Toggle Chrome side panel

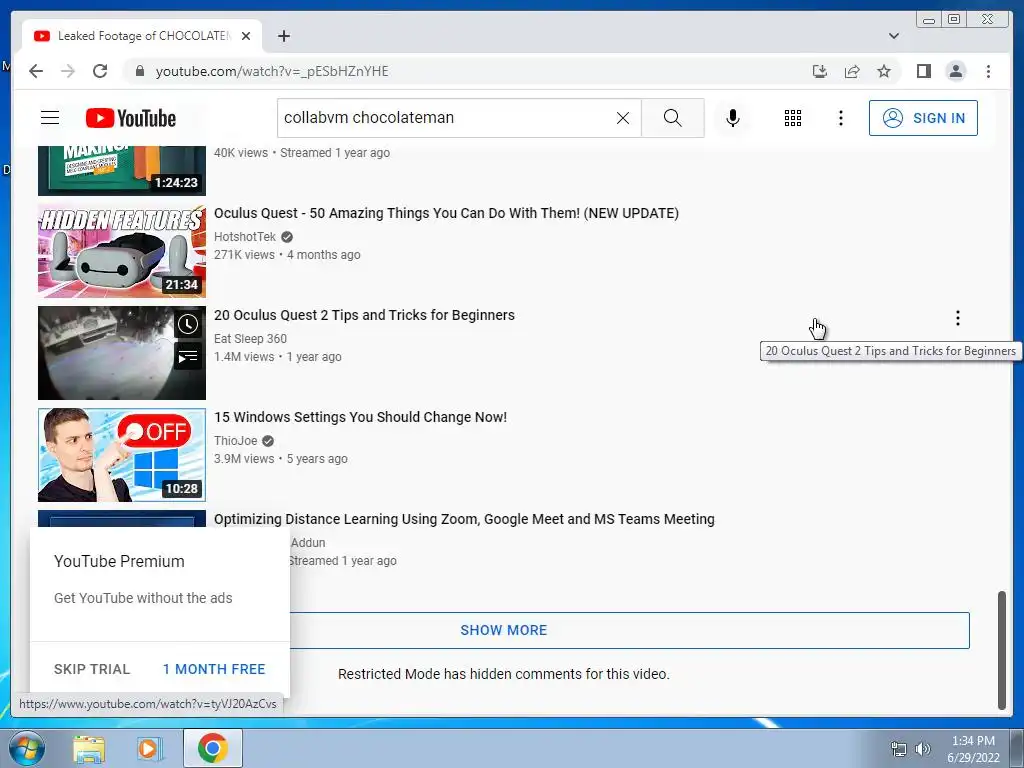click(x=923, y=71)
